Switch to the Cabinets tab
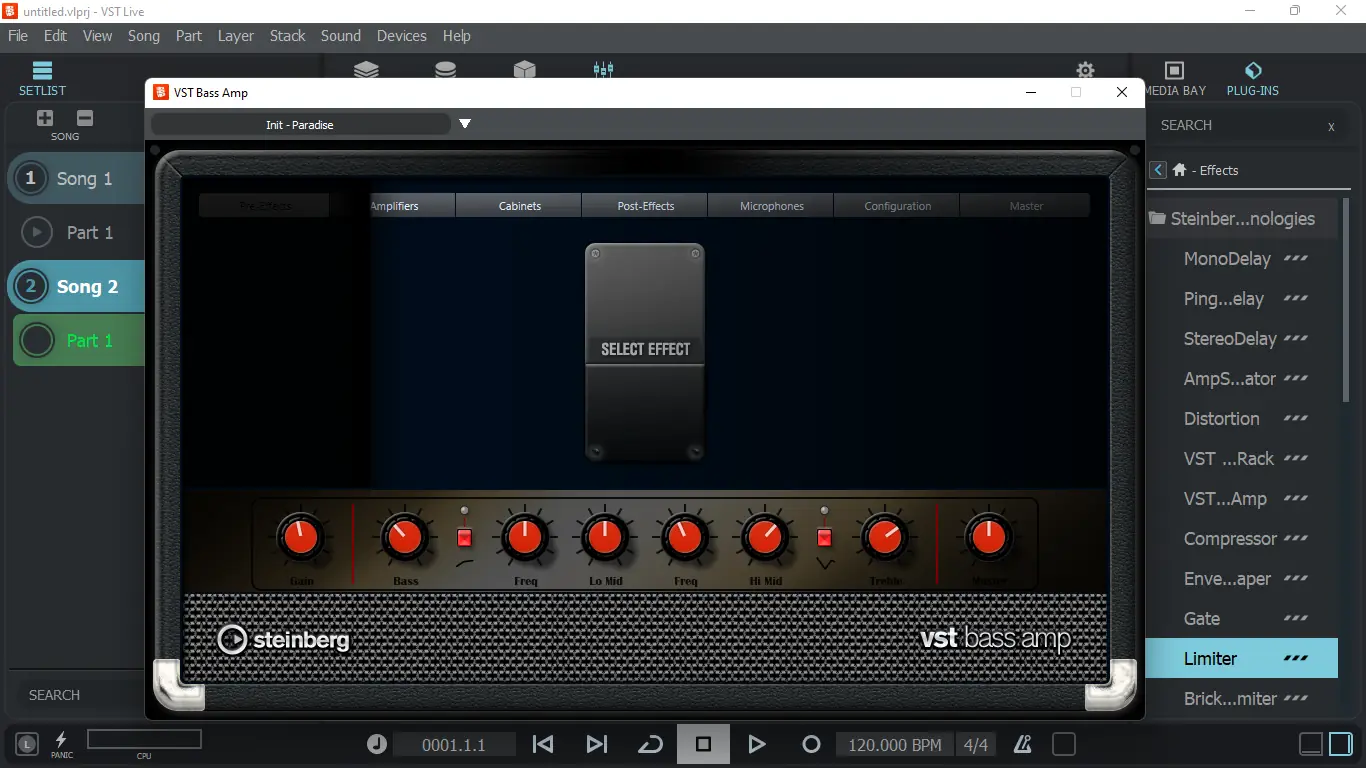The image size is (1366, 768). [520, 206]
